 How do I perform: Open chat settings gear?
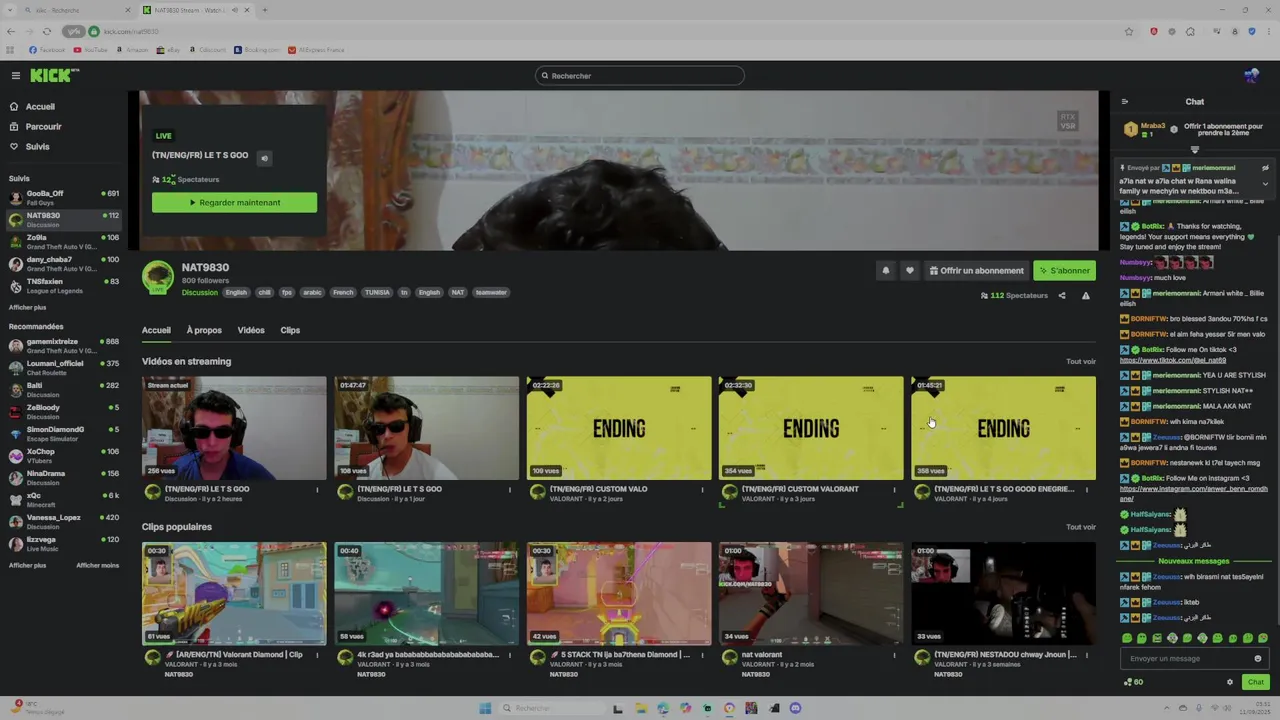click(x=1230, y=682)
